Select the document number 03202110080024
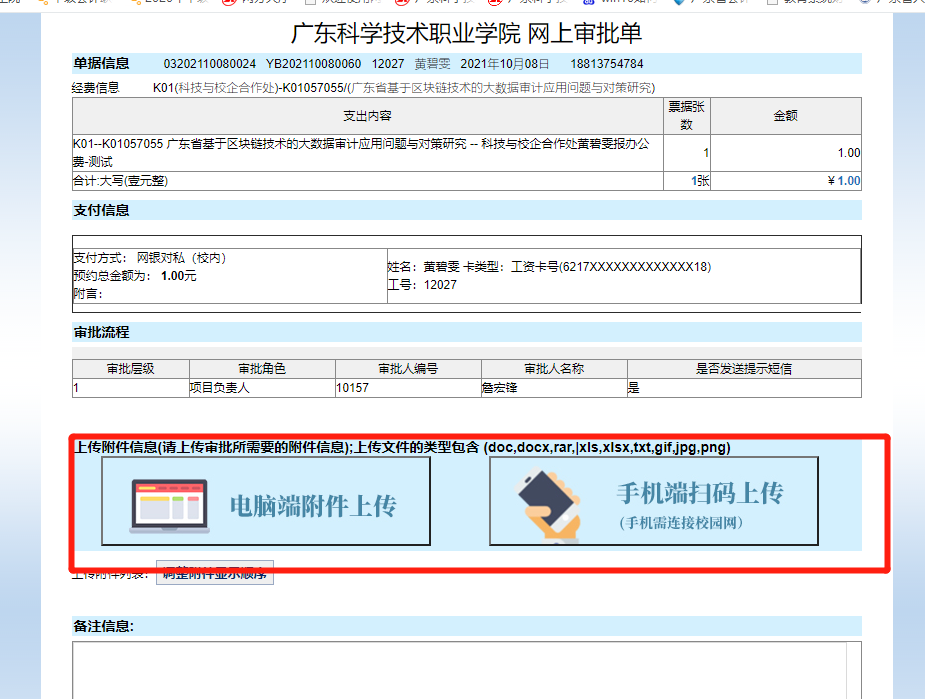 tap(209, 64)
